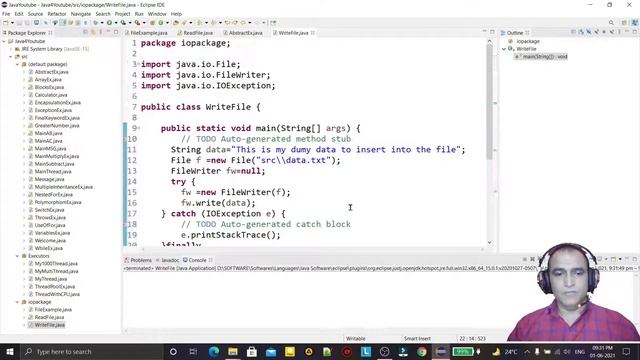Open the New dropdown arrow in toolbar
The width and height of the screenshot is (640, 360).
pos(12,23)
